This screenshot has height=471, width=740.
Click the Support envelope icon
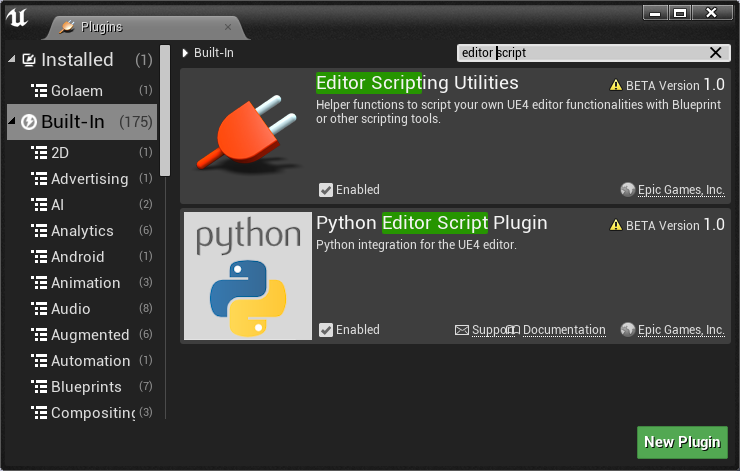(x=462, y=330)
